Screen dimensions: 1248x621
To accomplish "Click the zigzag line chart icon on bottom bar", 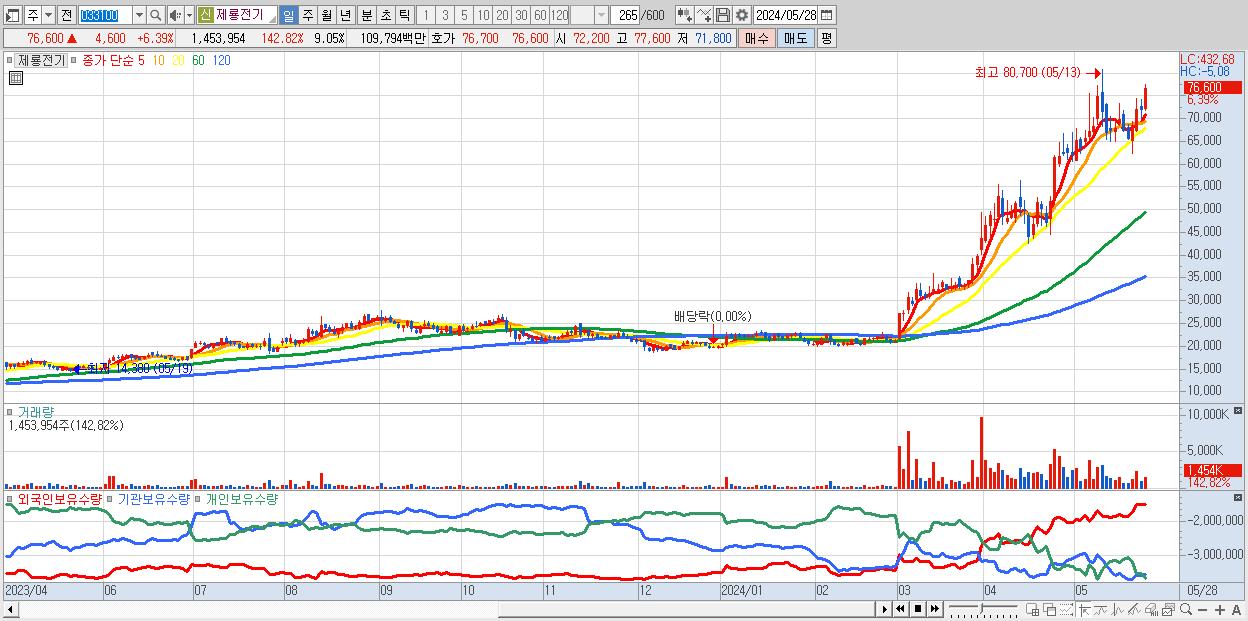I will tap(1101, 609).
